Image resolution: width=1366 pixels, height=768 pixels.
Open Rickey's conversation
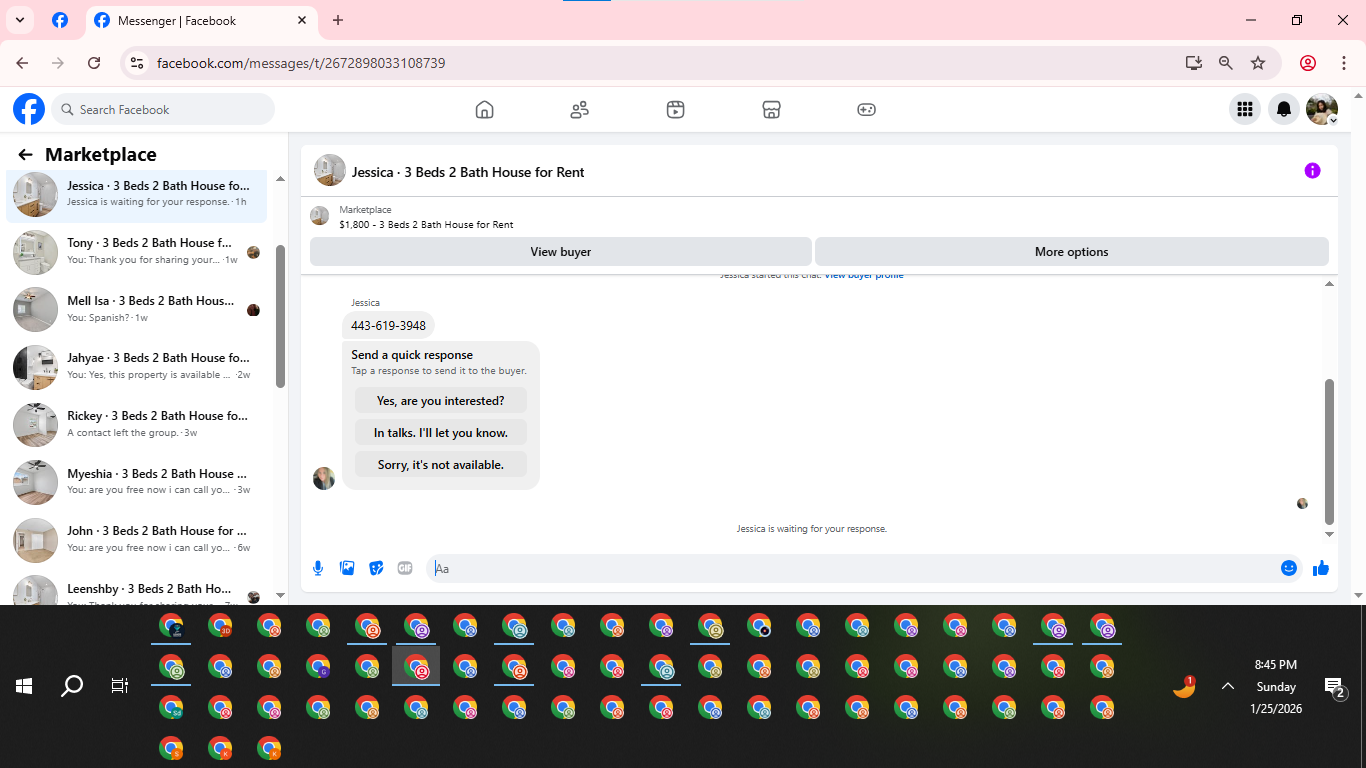click(137, 424)
